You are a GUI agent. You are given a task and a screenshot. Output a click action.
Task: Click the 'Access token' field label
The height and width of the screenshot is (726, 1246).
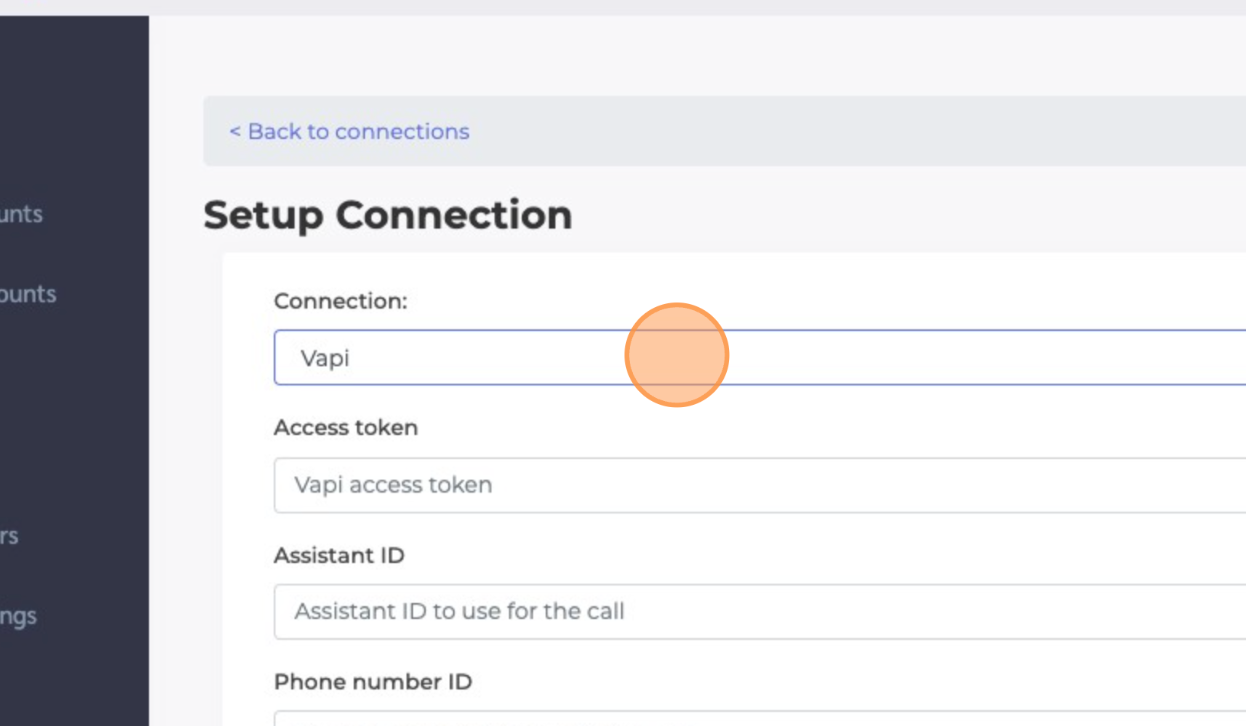345,428
